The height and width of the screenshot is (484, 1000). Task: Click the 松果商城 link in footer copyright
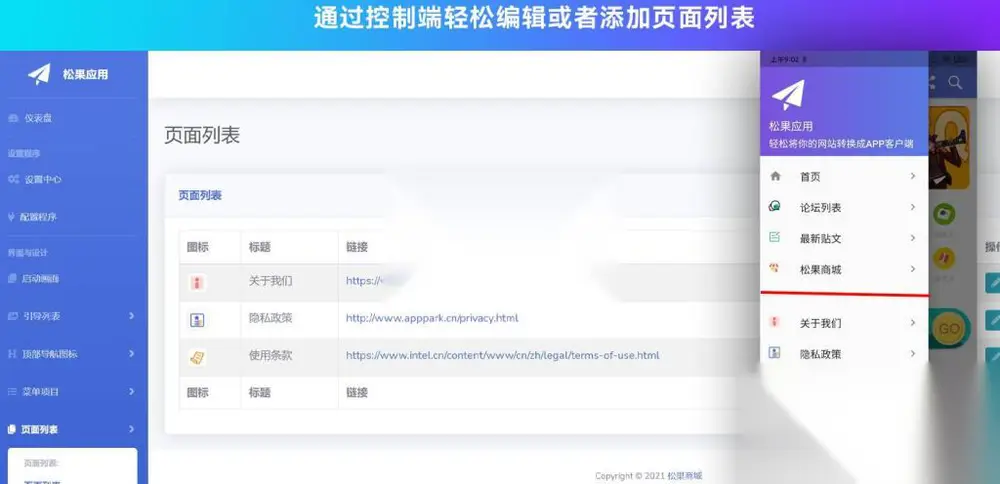(x=684, y=476)
